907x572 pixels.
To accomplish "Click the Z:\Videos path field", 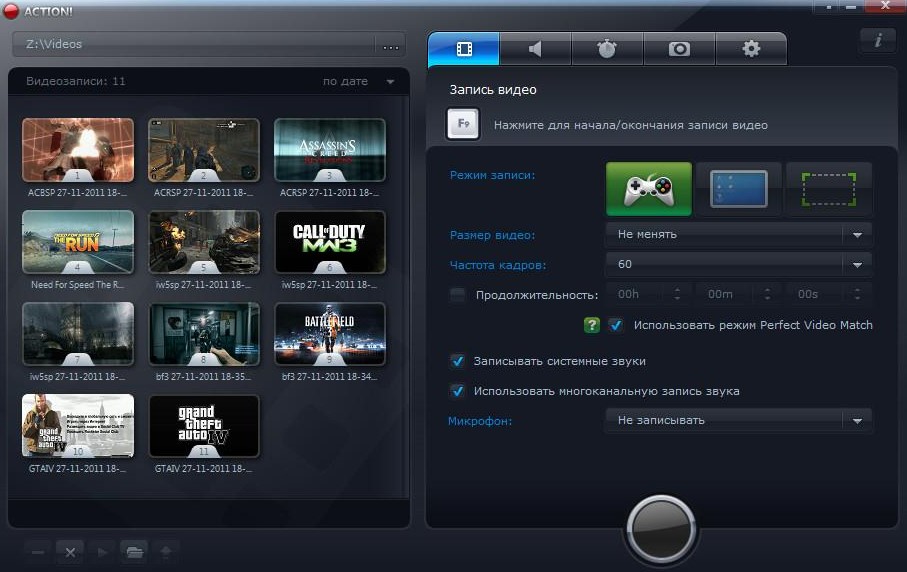I will tap(194, 45).
